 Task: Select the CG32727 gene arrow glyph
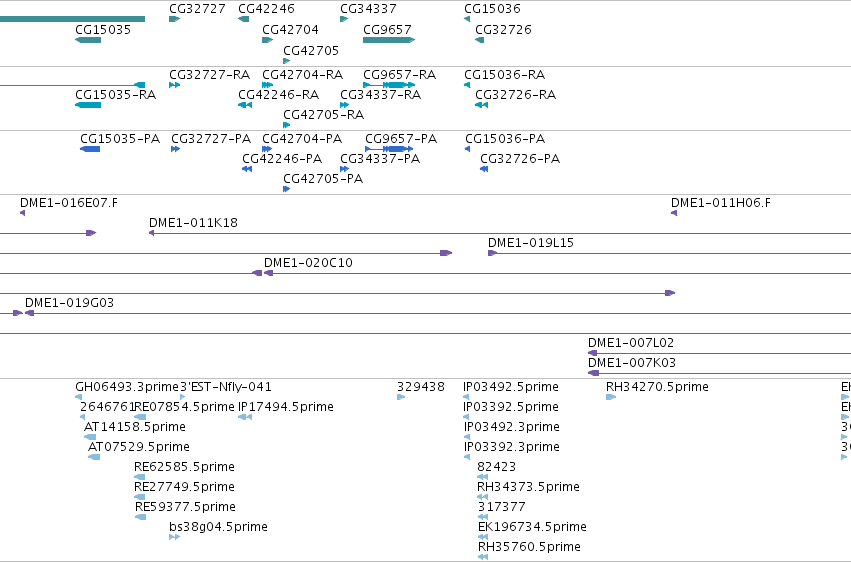pos(174,19)
